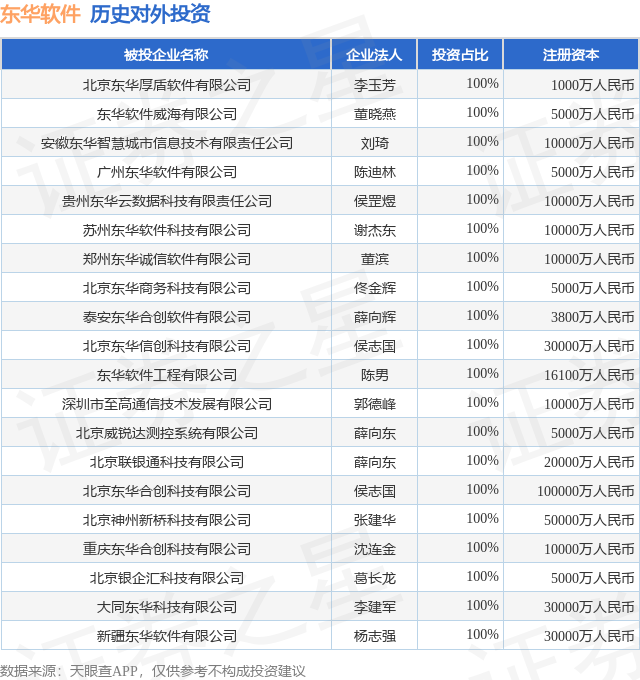Select legal person 杨志强
Screen dimensions: 640x680
[375, 636]
